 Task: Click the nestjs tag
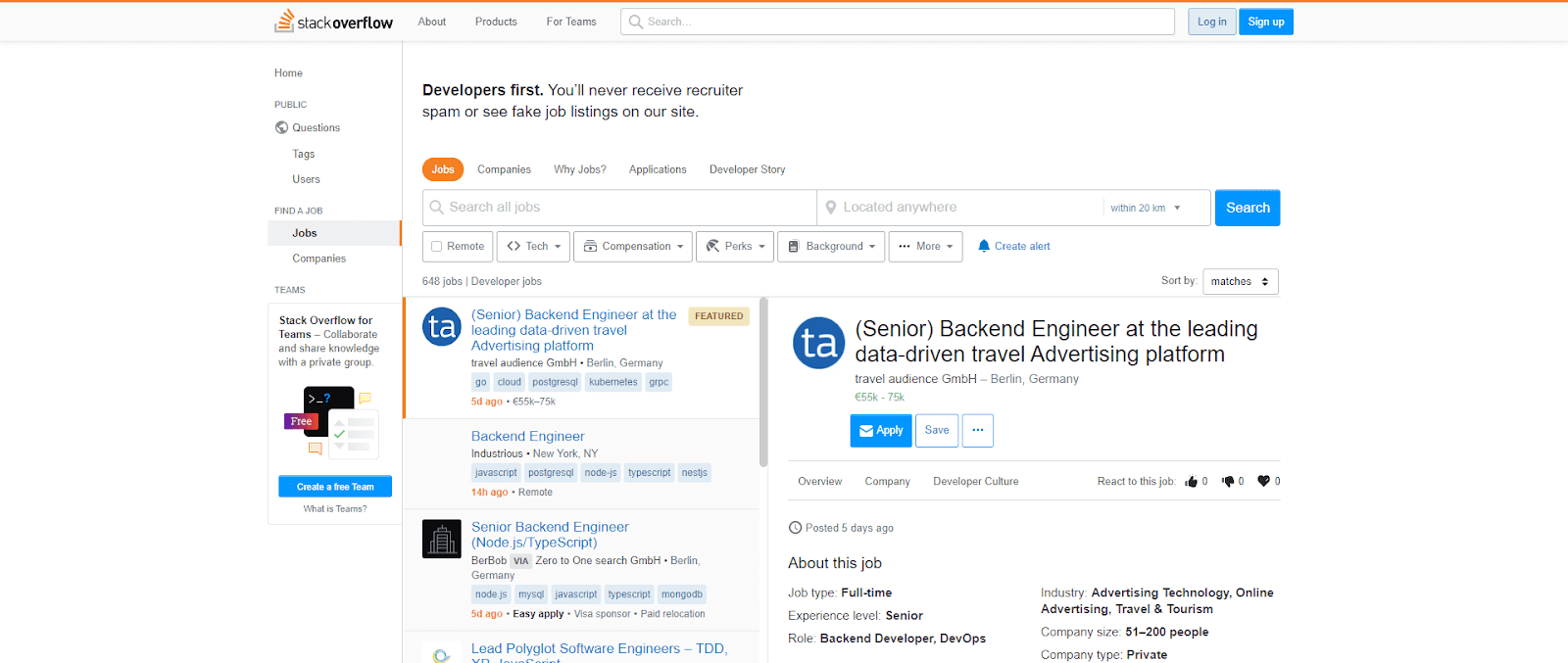[695, 473]
